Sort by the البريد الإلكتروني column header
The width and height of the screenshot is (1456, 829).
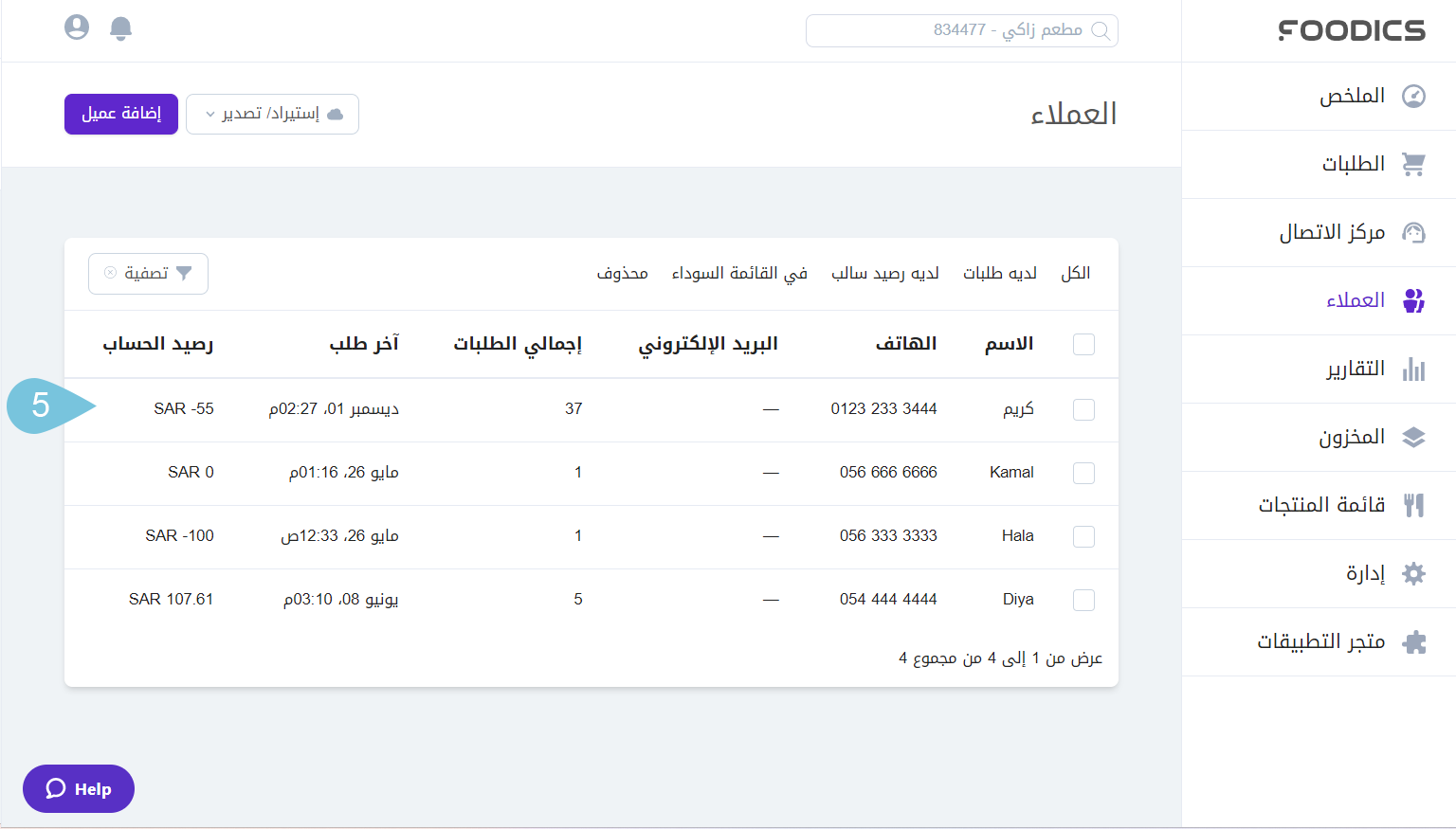click(708, 343)
